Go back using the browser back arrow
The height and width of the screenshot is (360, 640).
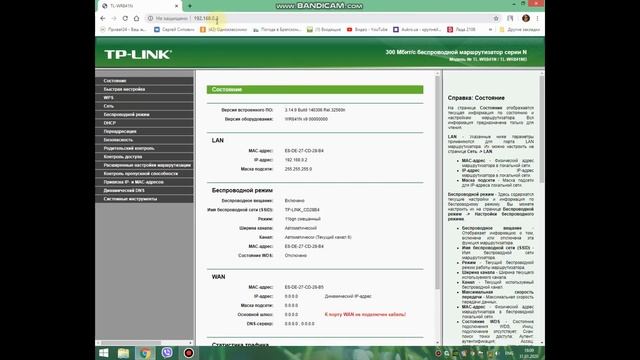[103, 18]
